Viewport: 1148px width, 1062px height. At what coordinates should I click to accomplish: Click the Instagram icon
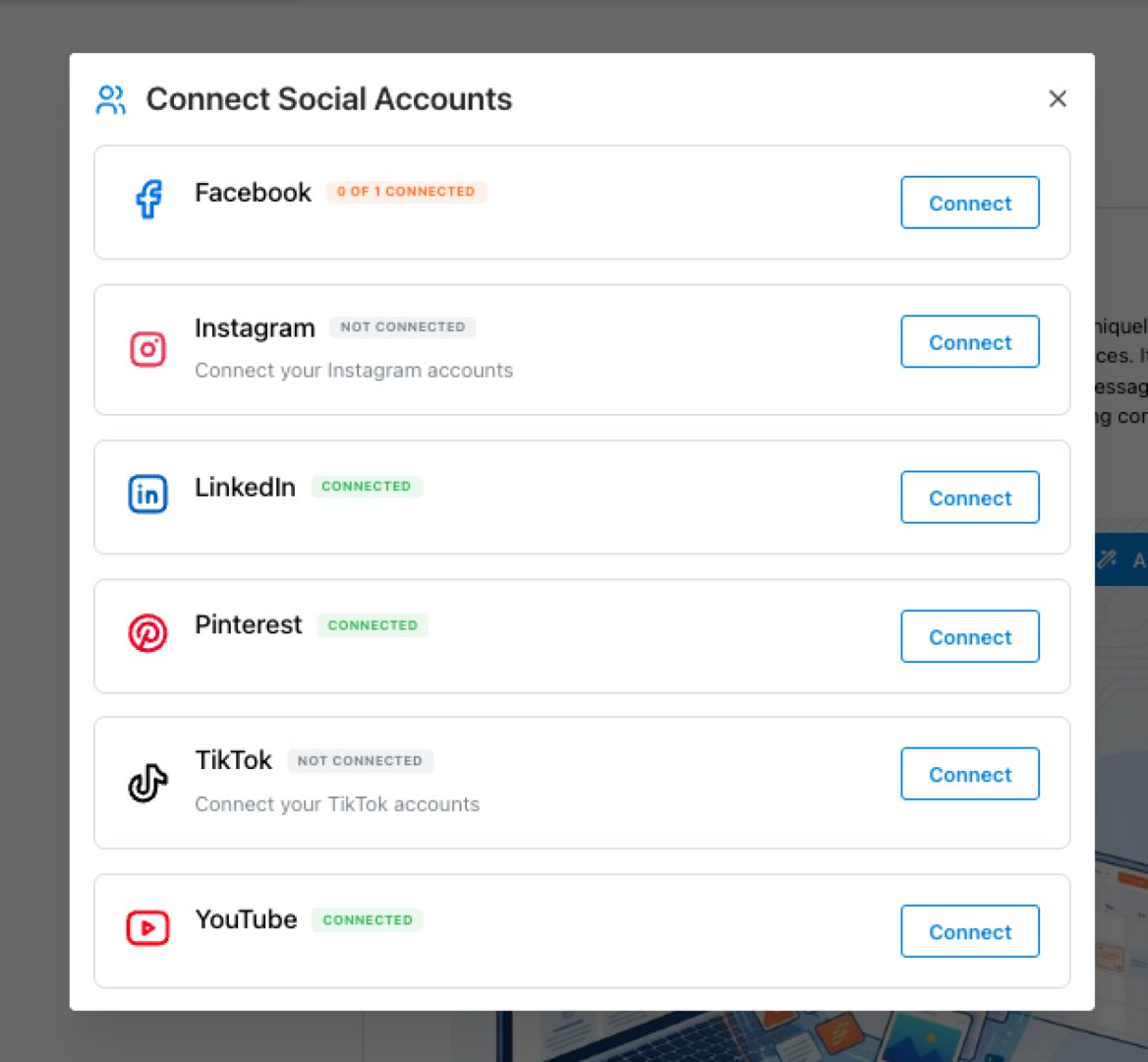tap(147, 349)
